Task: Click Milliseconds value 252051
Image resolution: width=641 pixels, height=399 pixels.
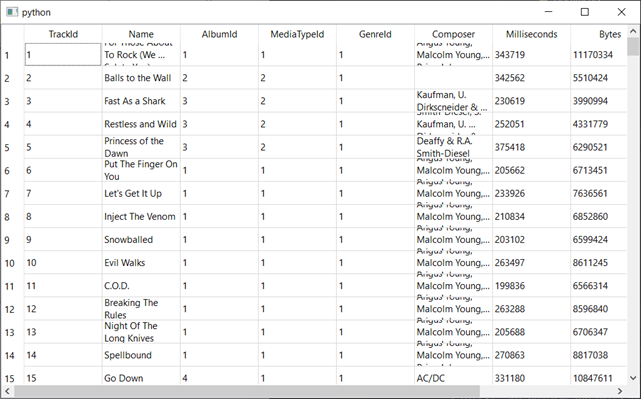Action: click(x=531, y=124)
